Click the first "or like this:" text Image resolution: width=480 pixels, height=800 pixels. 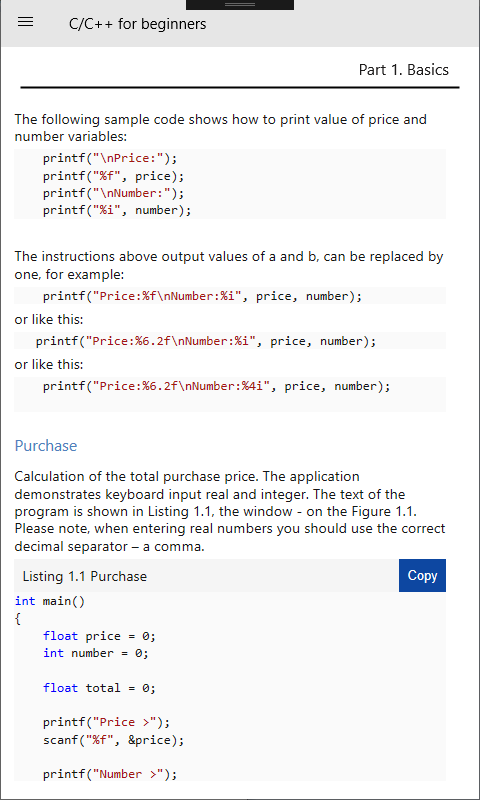(x=49, y=320)
